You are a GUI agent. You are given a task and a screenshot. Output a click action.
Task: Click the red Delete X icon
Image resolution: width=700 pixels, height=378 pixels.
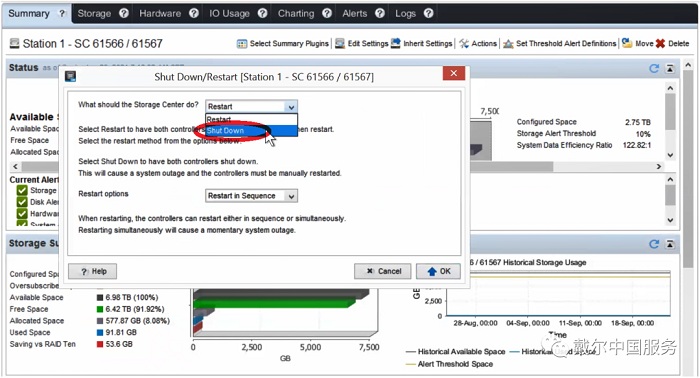[660, 43]
